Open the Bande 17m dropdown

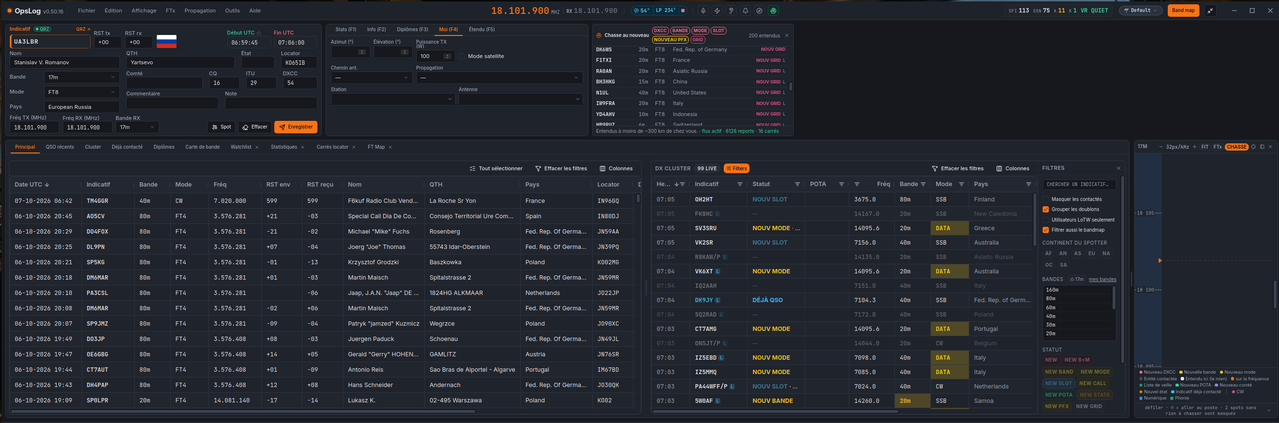point(82,77)
